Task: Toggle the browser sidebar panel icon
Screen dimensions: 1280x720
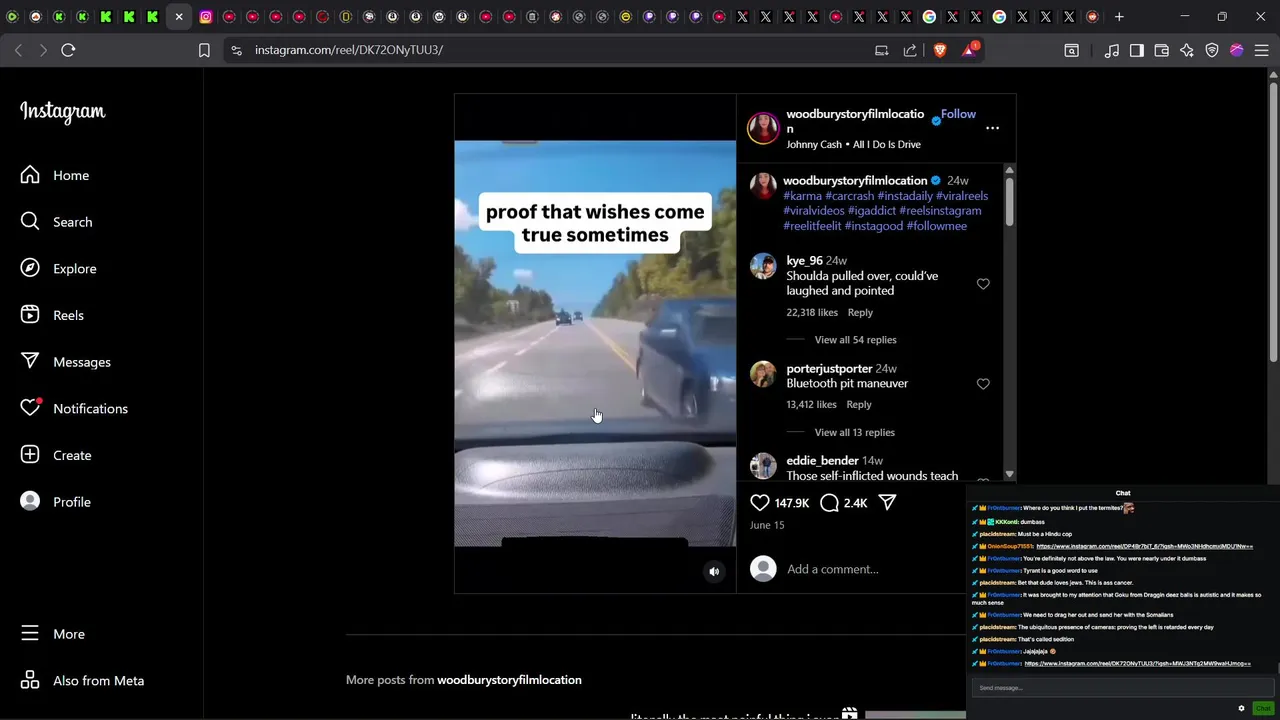Action: point(1137,50)
